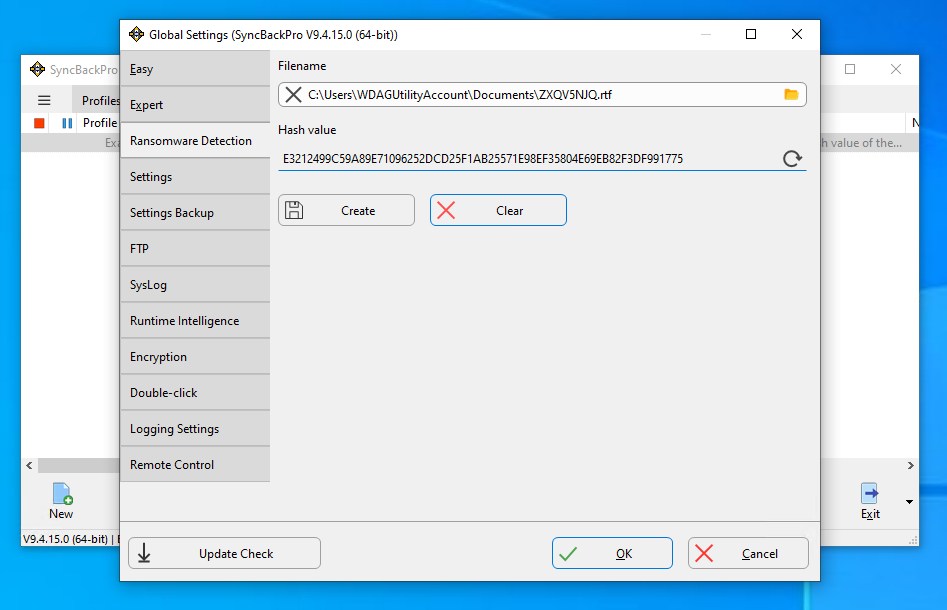Select the Ransomware Detection tab
The image size is (947, 610).
(x=195, y=141)
